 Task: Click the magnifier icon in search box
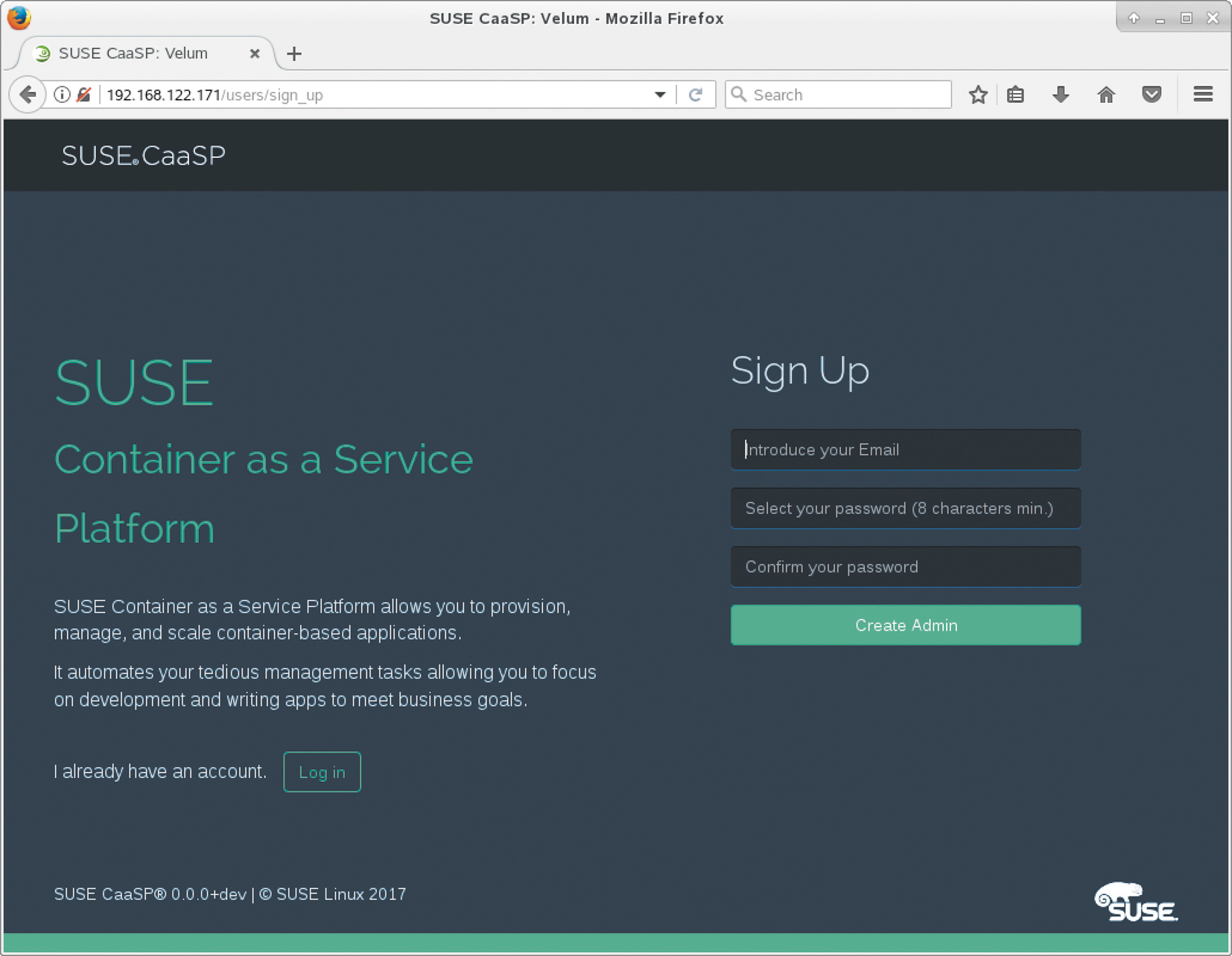[x=739, y=95]
